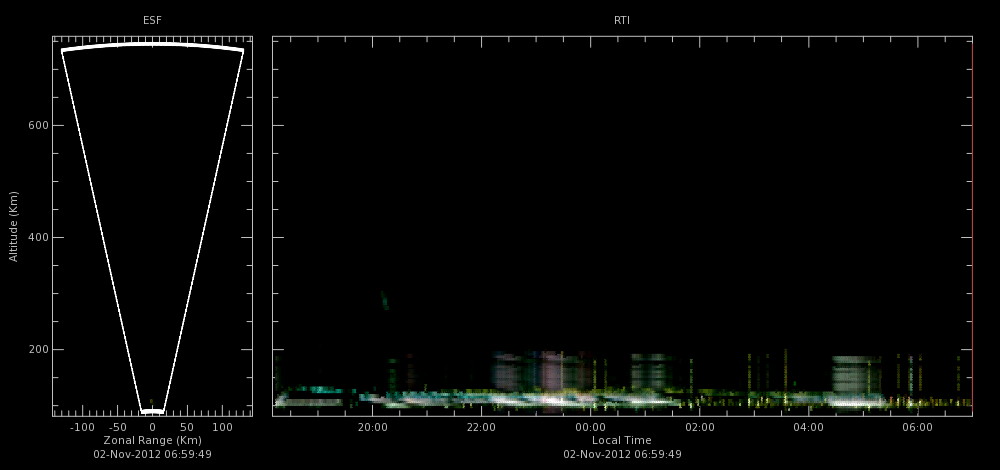Click the -50 zonal range tick label

118,427
